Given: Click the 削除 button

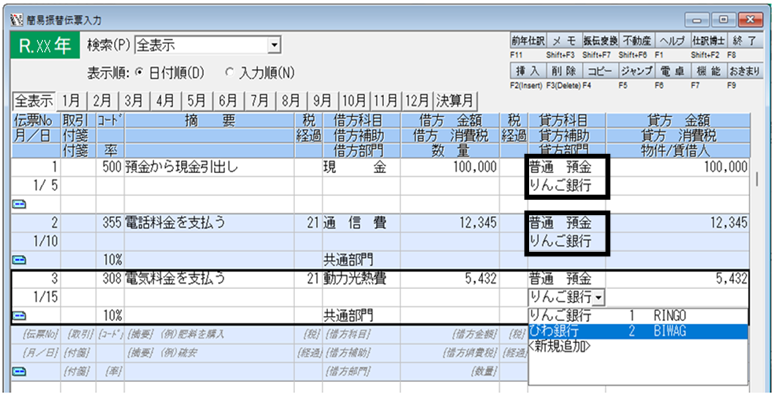Looking at the screenshot, I should [563, 71].
